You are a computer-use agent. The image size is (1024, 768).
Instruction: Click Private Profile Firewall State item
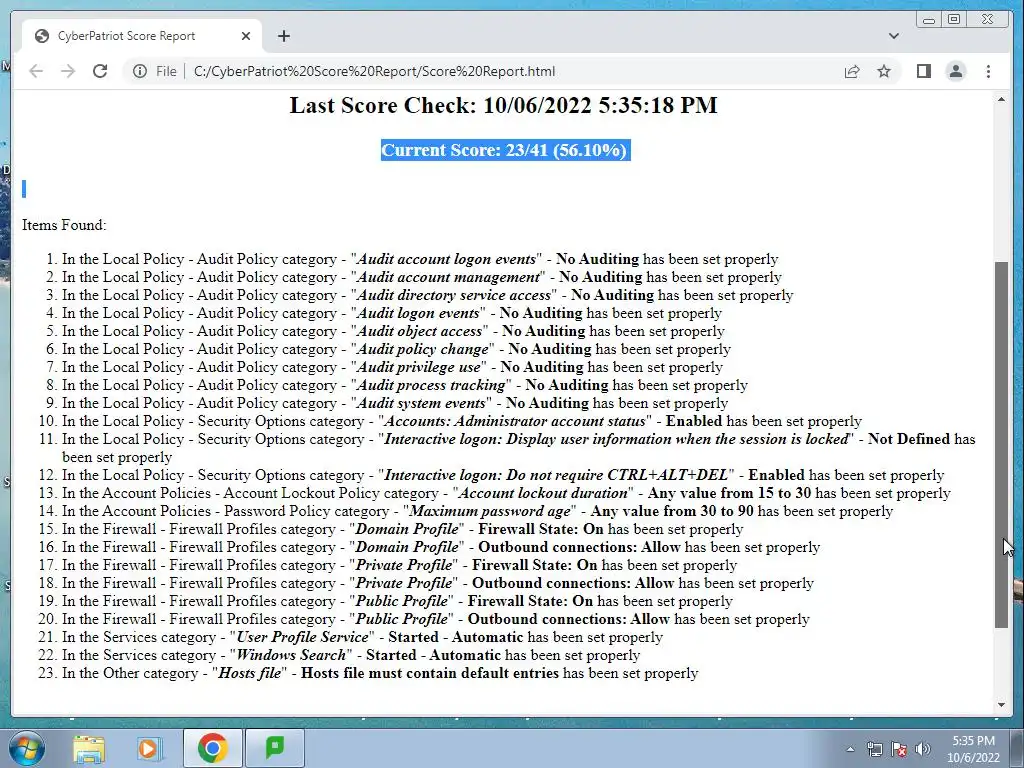(x=399, y=565)
